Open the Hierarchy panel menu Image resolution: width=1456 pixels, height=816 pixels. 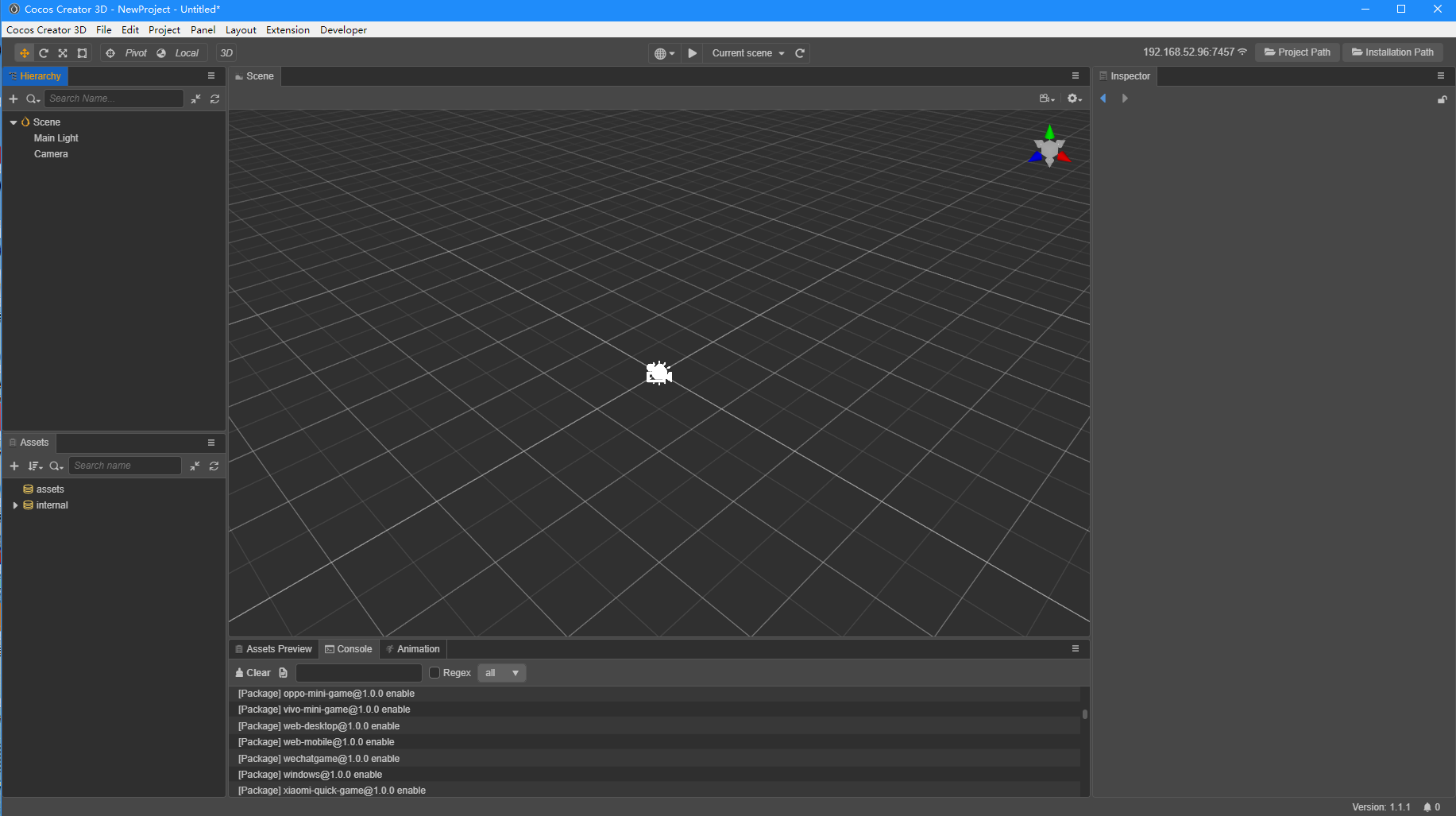pyautogui.click(x=211, y=76)
